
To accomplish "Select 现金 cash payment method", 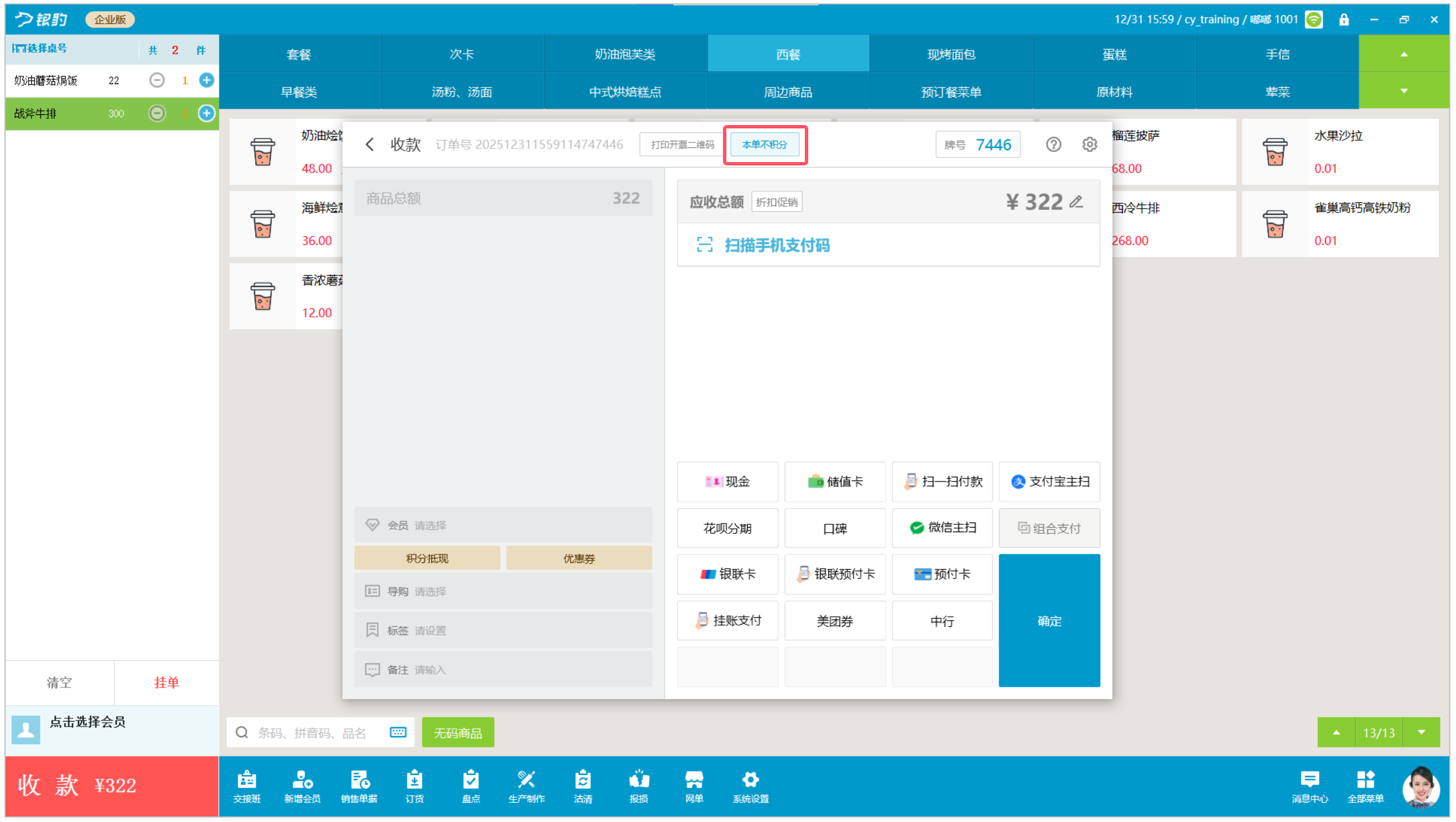I will pyautogui.click(x=727, y=481).
